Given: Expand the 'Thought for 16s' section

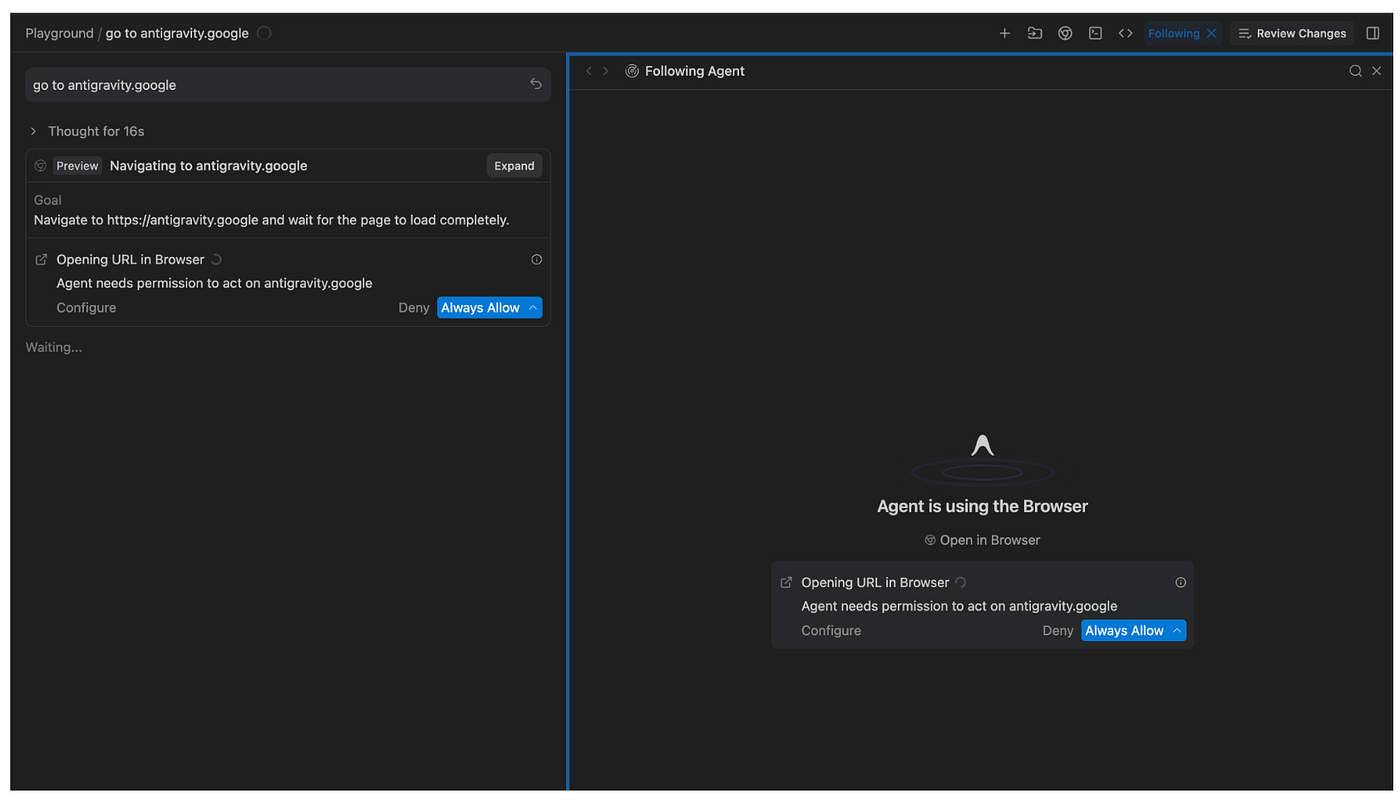Looking at the screenshot, I should pos(34,131).
